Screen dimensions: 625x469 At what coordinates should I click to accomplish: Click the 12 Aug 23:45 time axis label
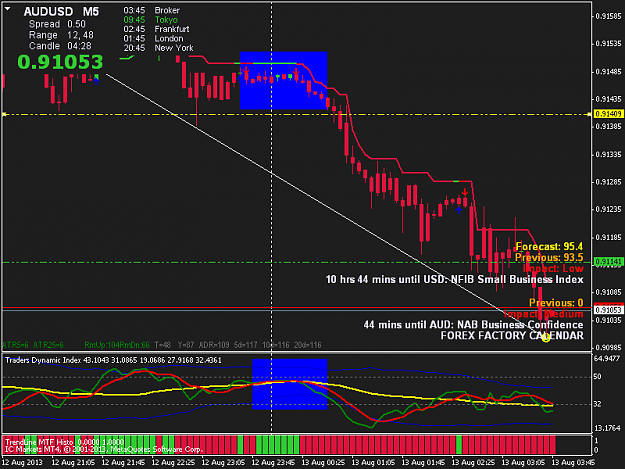(273, 463)
